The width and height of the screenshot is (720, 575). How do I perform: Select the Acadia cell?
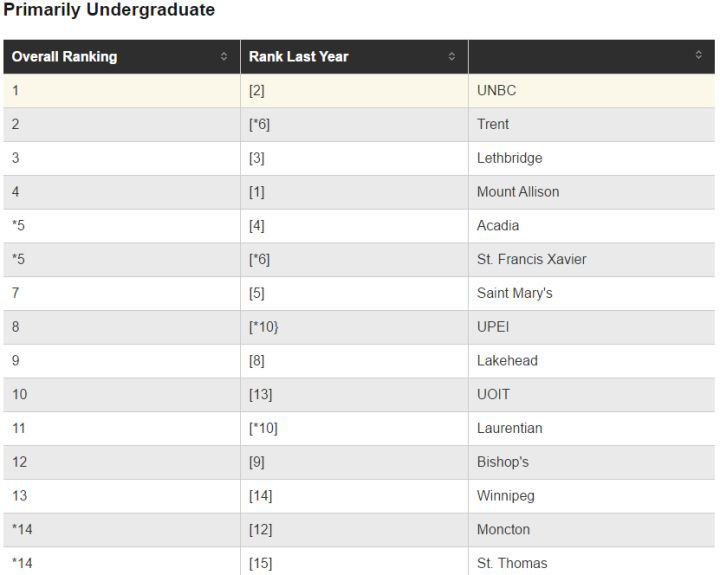[x=498, y=226]
